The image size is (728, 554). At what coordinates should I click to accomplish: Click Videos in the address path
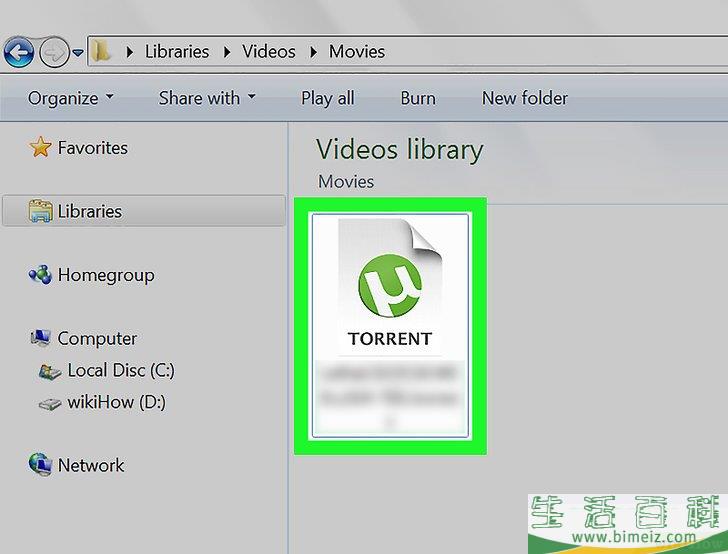[x=269, y=52]
